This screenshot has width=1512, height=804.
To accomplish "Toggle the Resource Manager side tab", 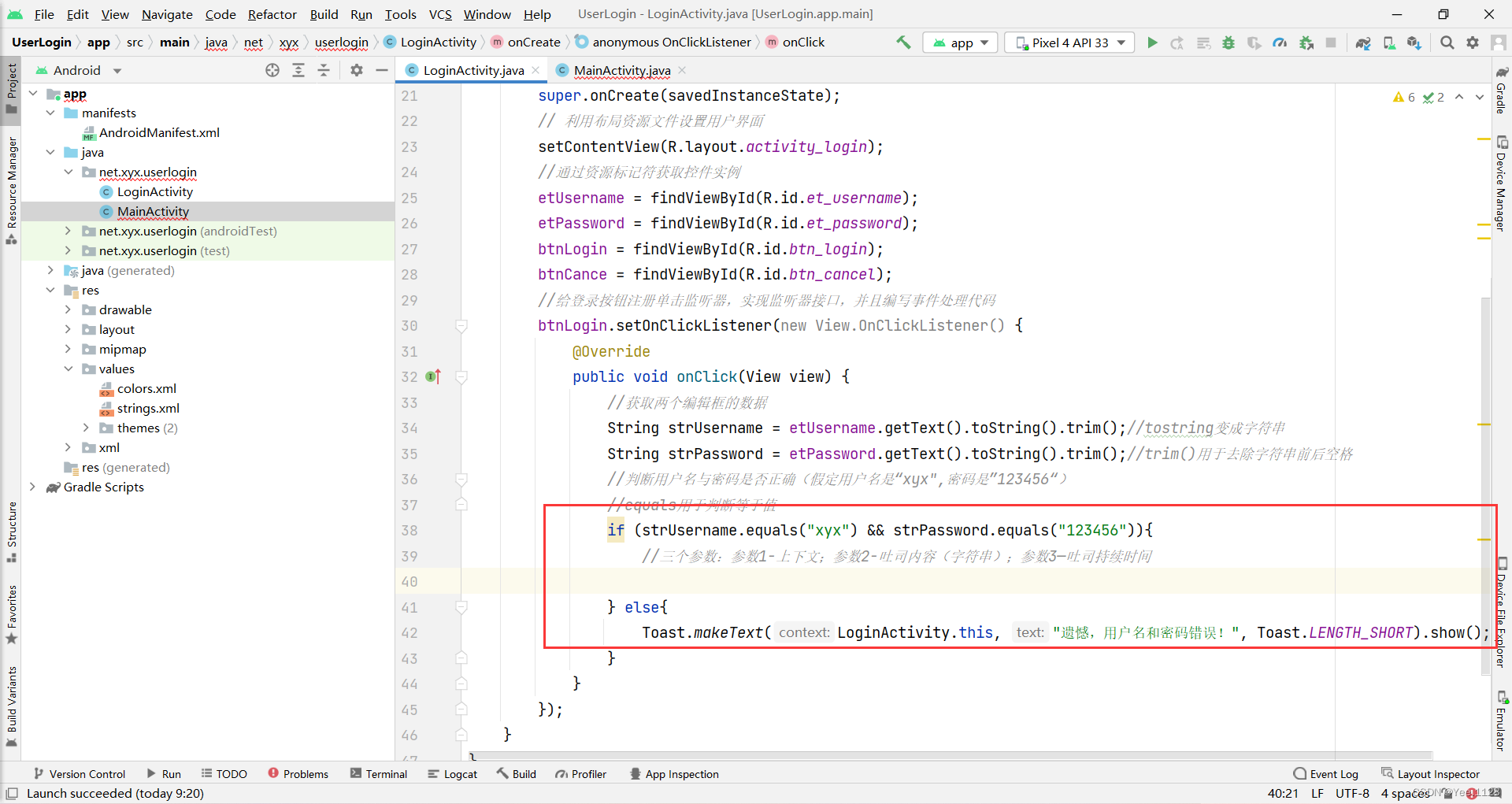I will pos(11,191).
